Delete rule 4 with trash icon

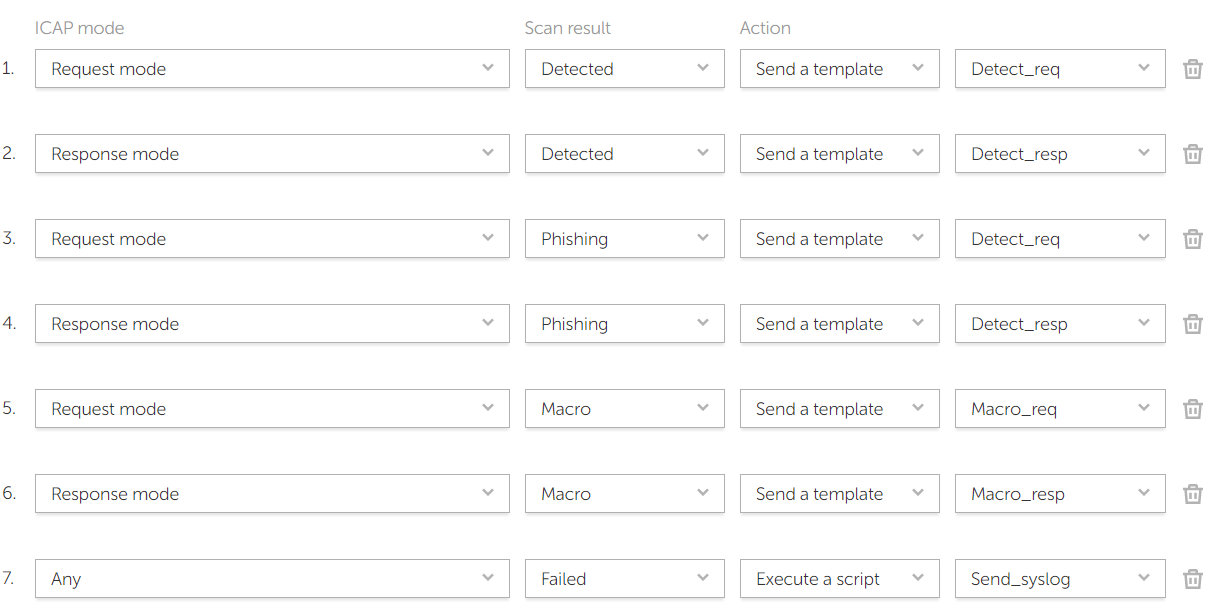pos(1192,324)
